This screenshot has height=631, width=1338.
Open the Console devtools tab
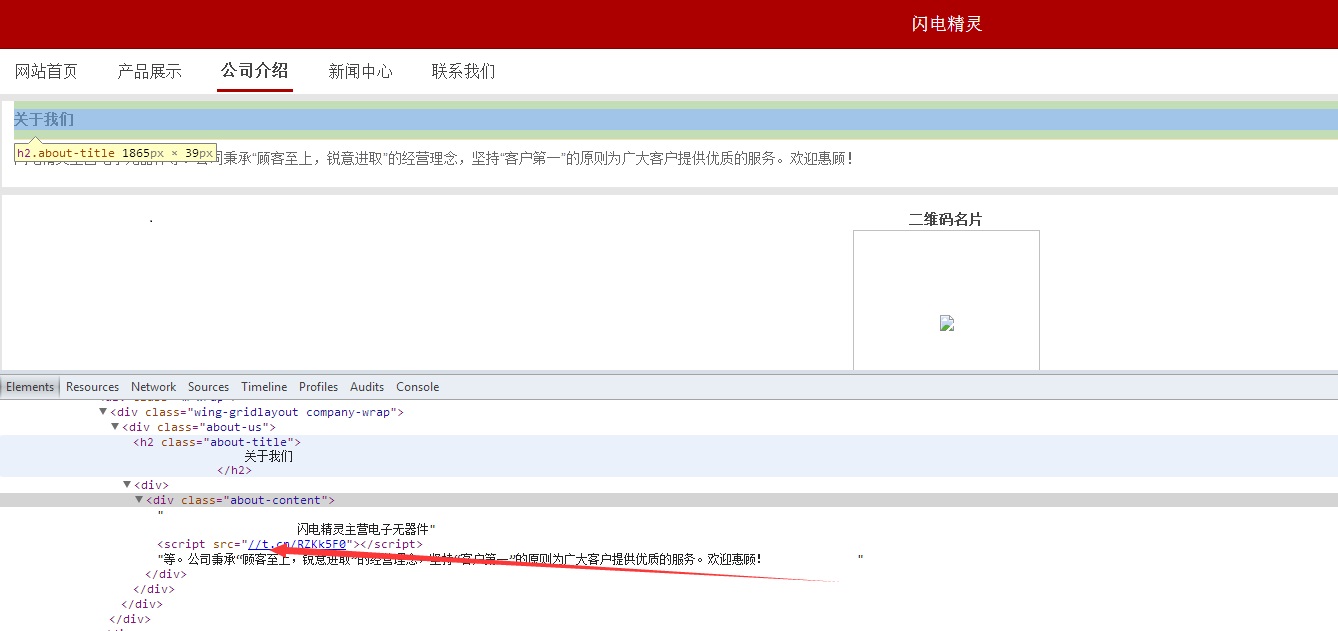coord(417,387)
